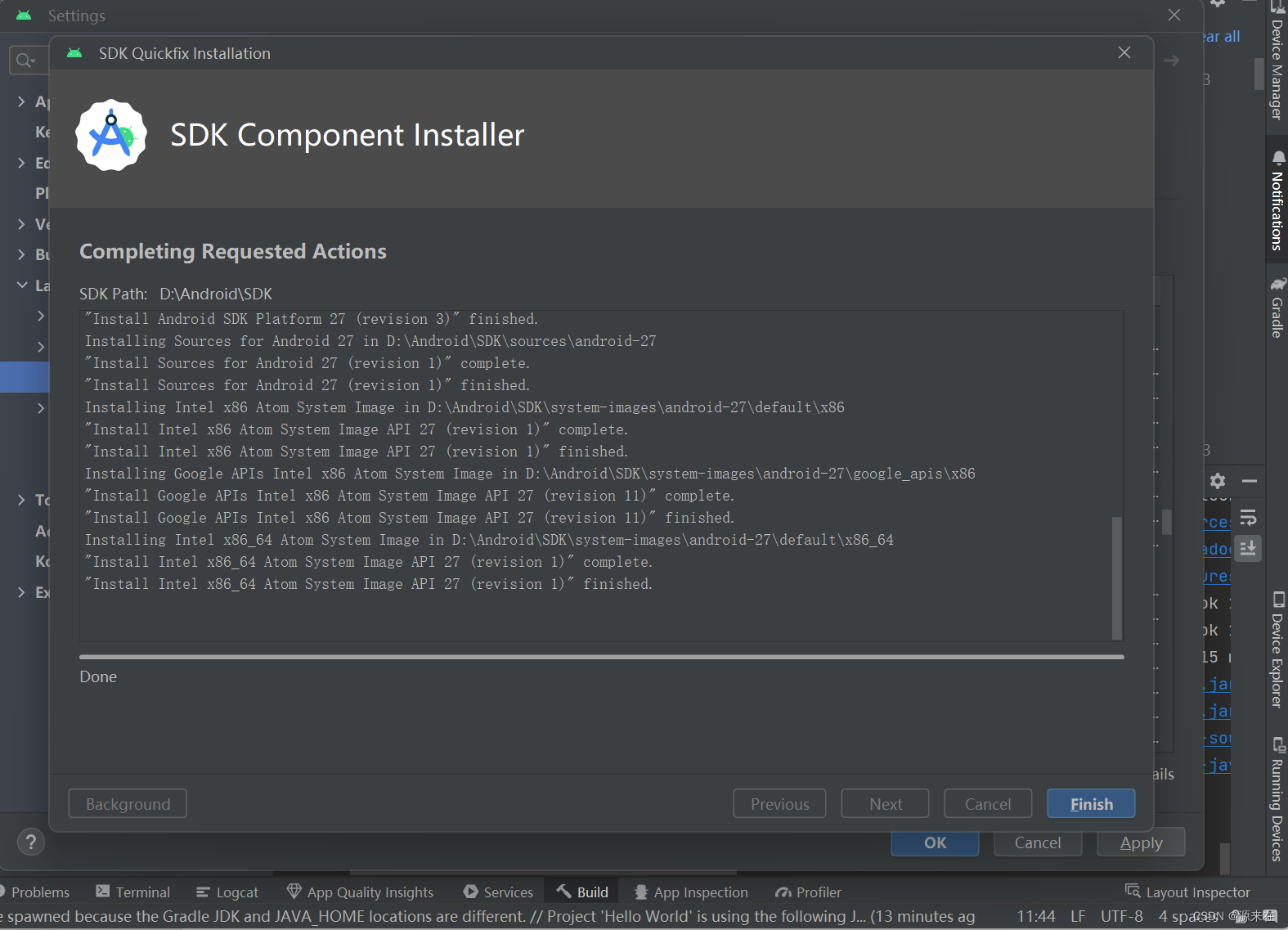
Task: Click the Notifications bell icon
Action: pos(1278,158)
